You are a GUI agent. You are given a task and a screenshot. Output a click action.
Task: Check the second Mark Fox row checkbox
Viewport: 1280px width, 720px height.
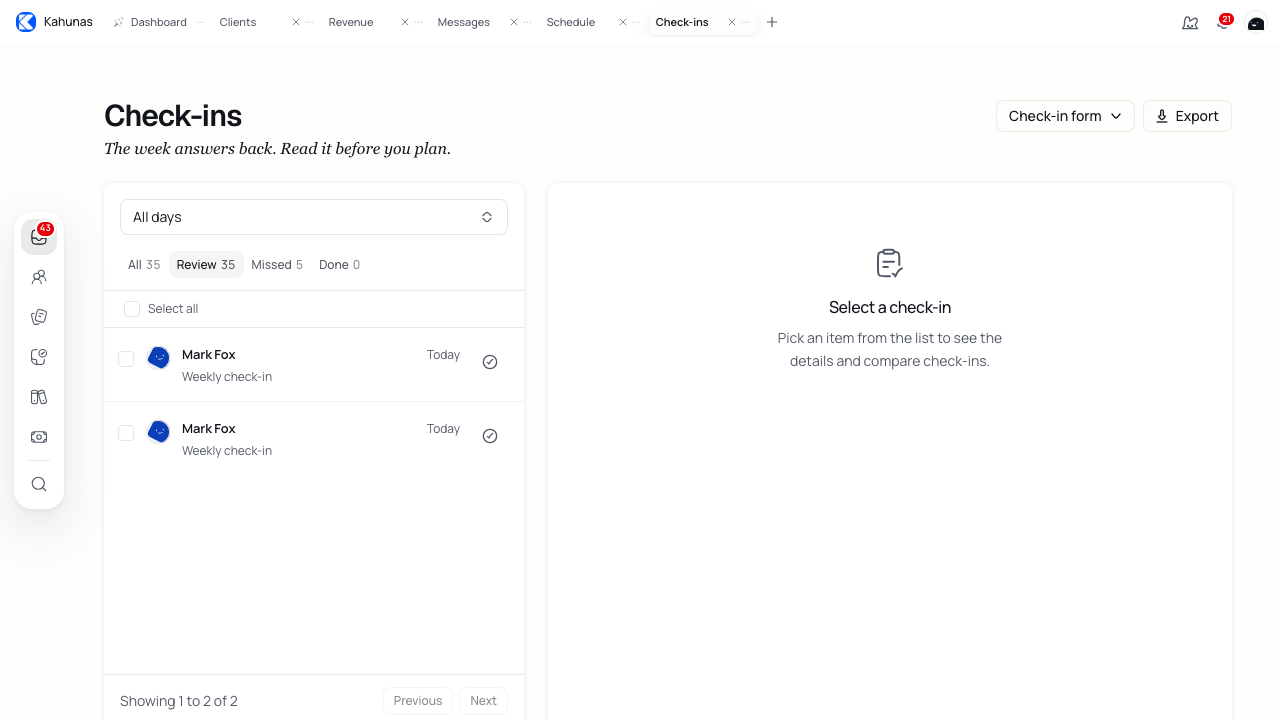126,433
